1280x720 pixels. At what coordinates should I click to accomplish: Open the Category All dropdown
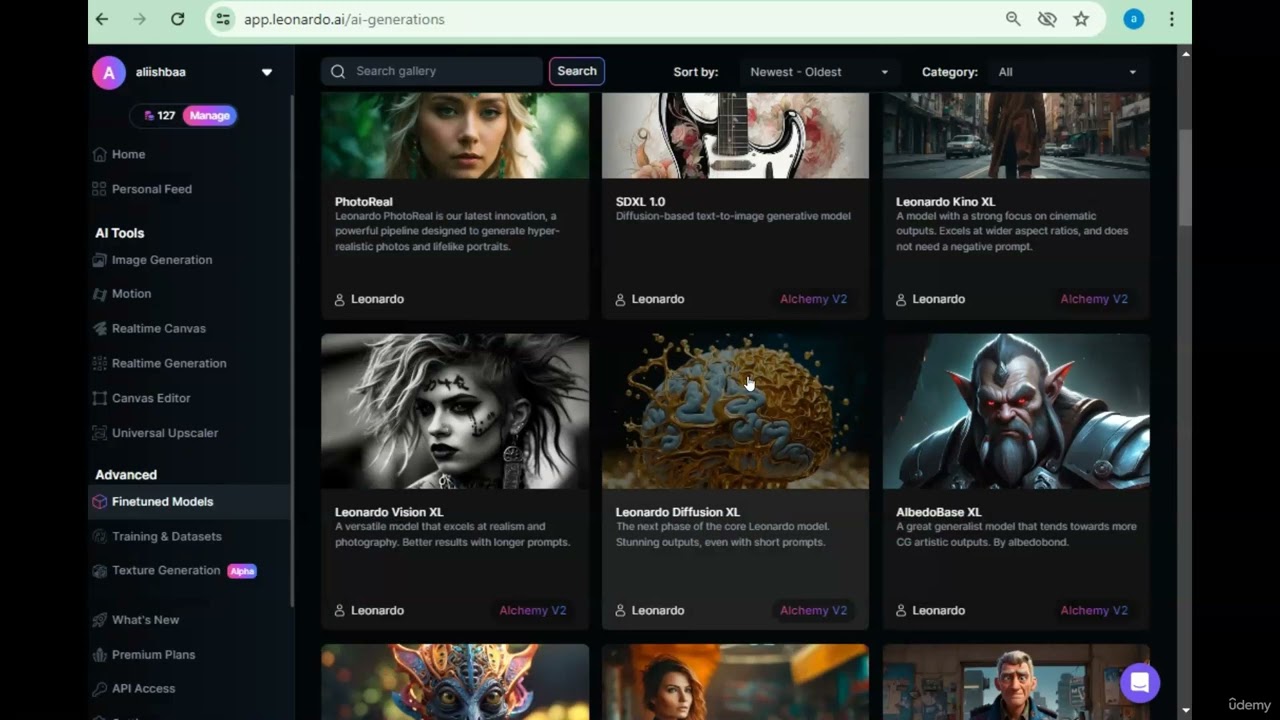(1066, 72)
